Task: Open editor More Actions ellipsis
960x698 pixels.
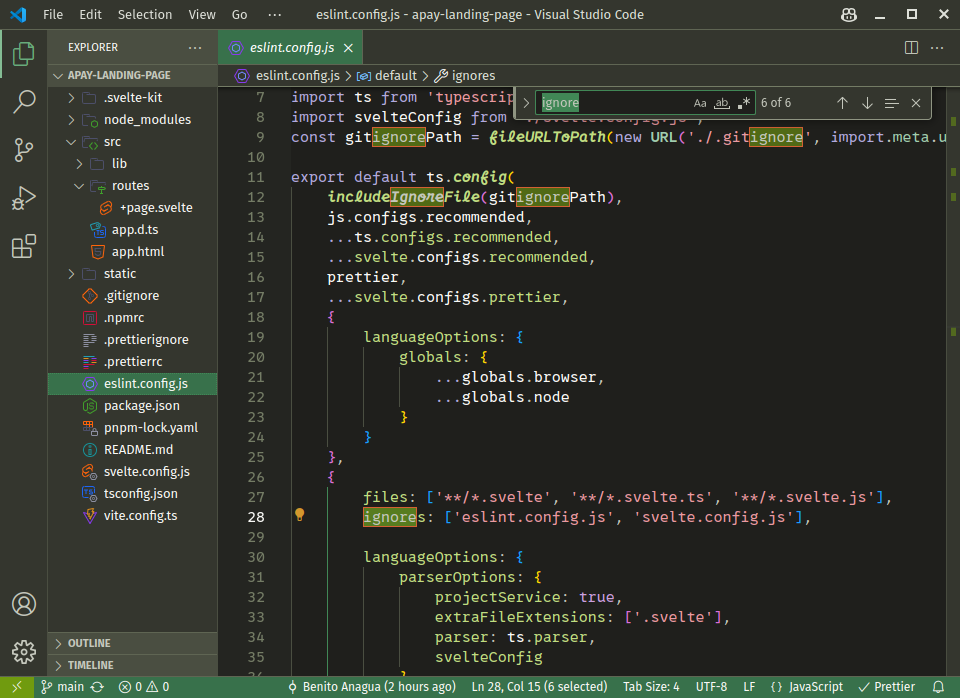Action: pos(937,48)
